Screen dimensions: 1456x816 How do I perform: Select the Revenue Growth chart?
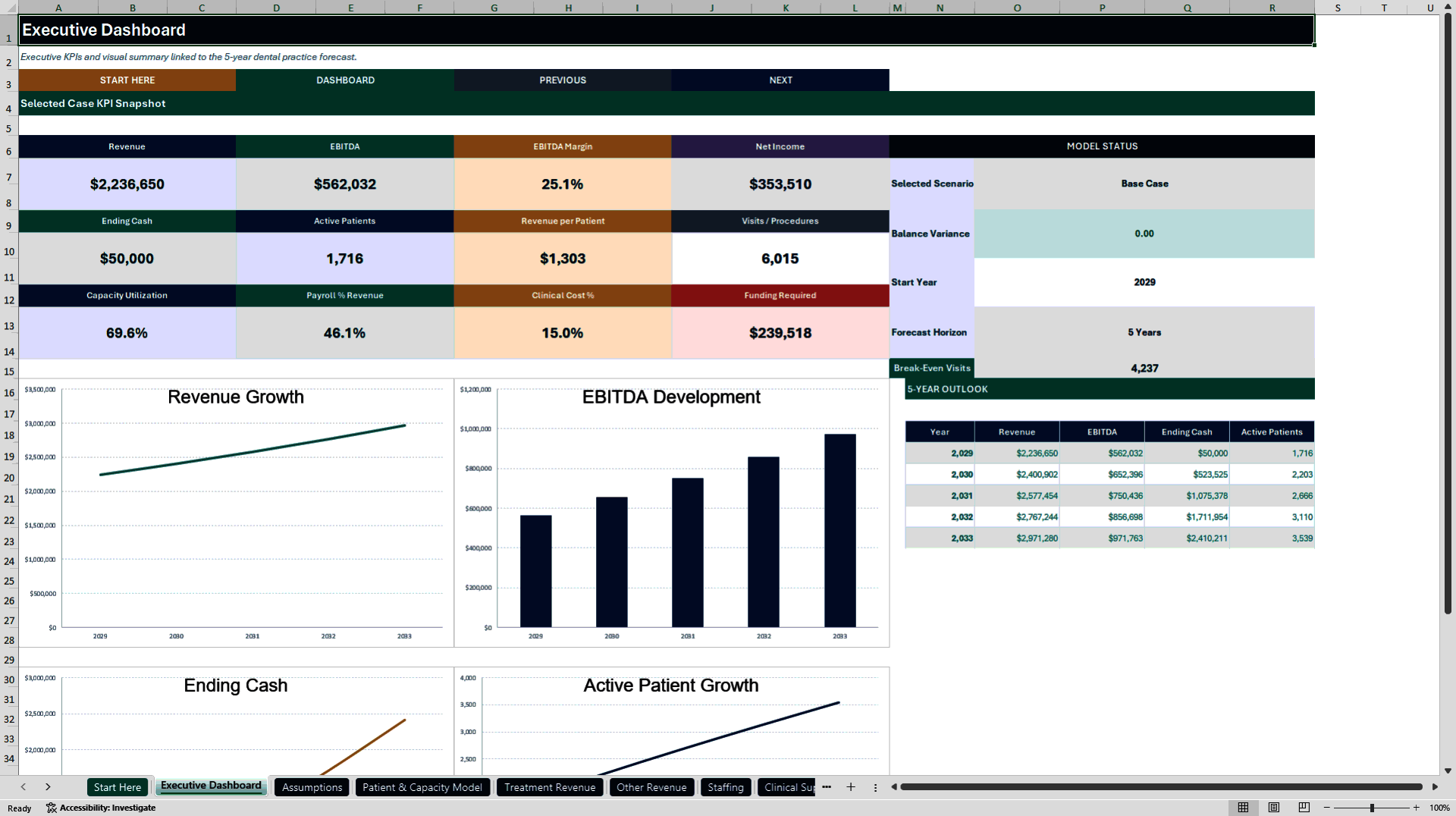pos(236,513)
